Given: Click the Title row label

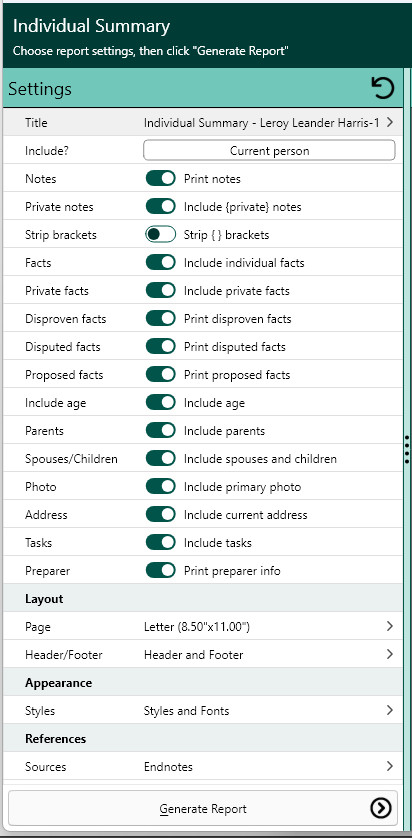Looking at the screenshot, I should click(x=36, y=122).
